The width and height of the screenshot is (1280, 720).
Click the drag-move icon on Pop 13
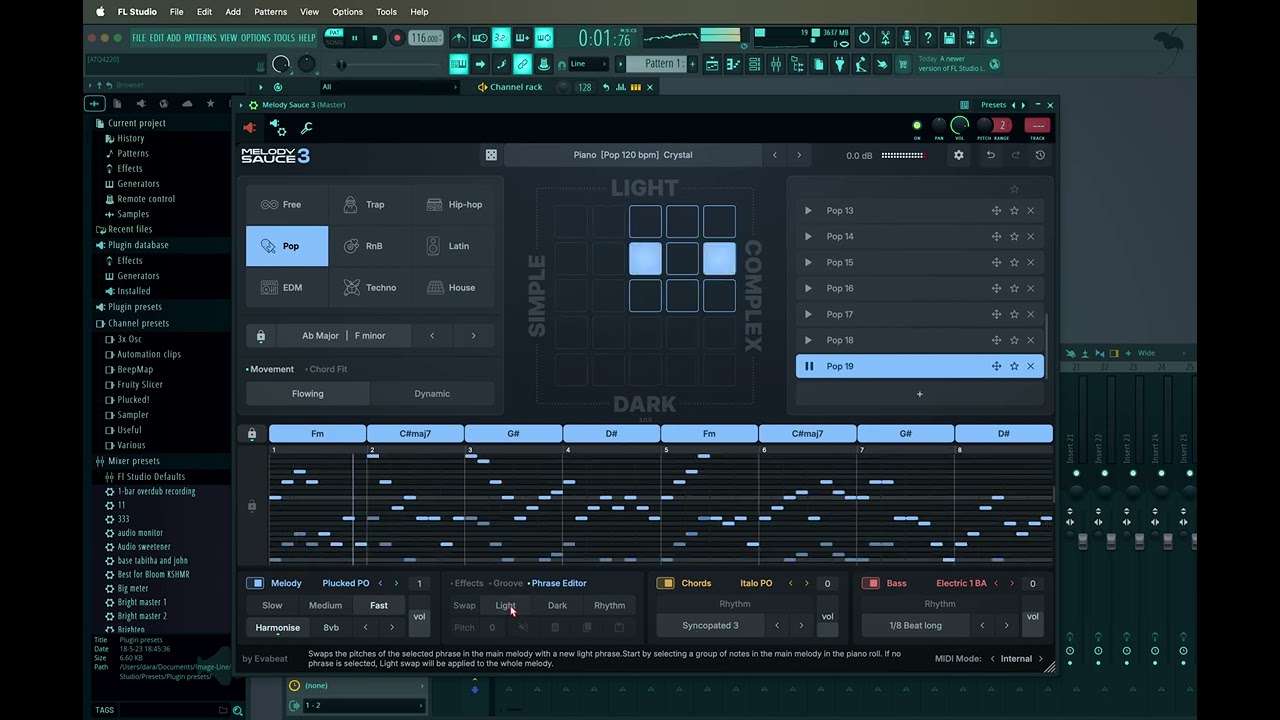[x=996, y=210]
